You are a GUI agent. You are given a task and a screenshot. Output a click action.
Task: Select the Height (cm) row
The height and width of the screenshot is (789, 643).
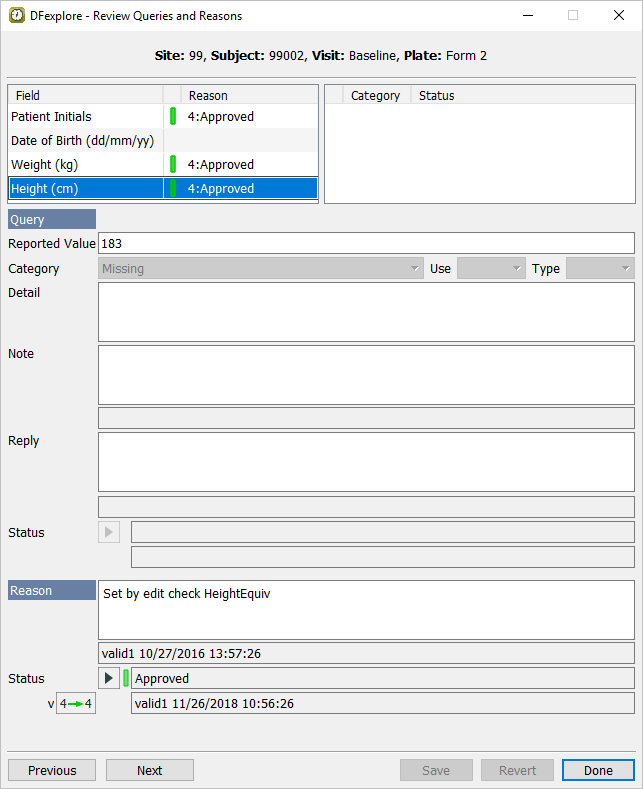click(x=85, y=189)
